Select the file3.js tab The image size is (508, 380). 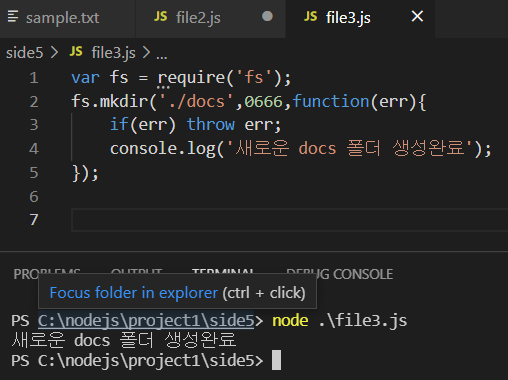pyautogui.click(x=348, y=18)
